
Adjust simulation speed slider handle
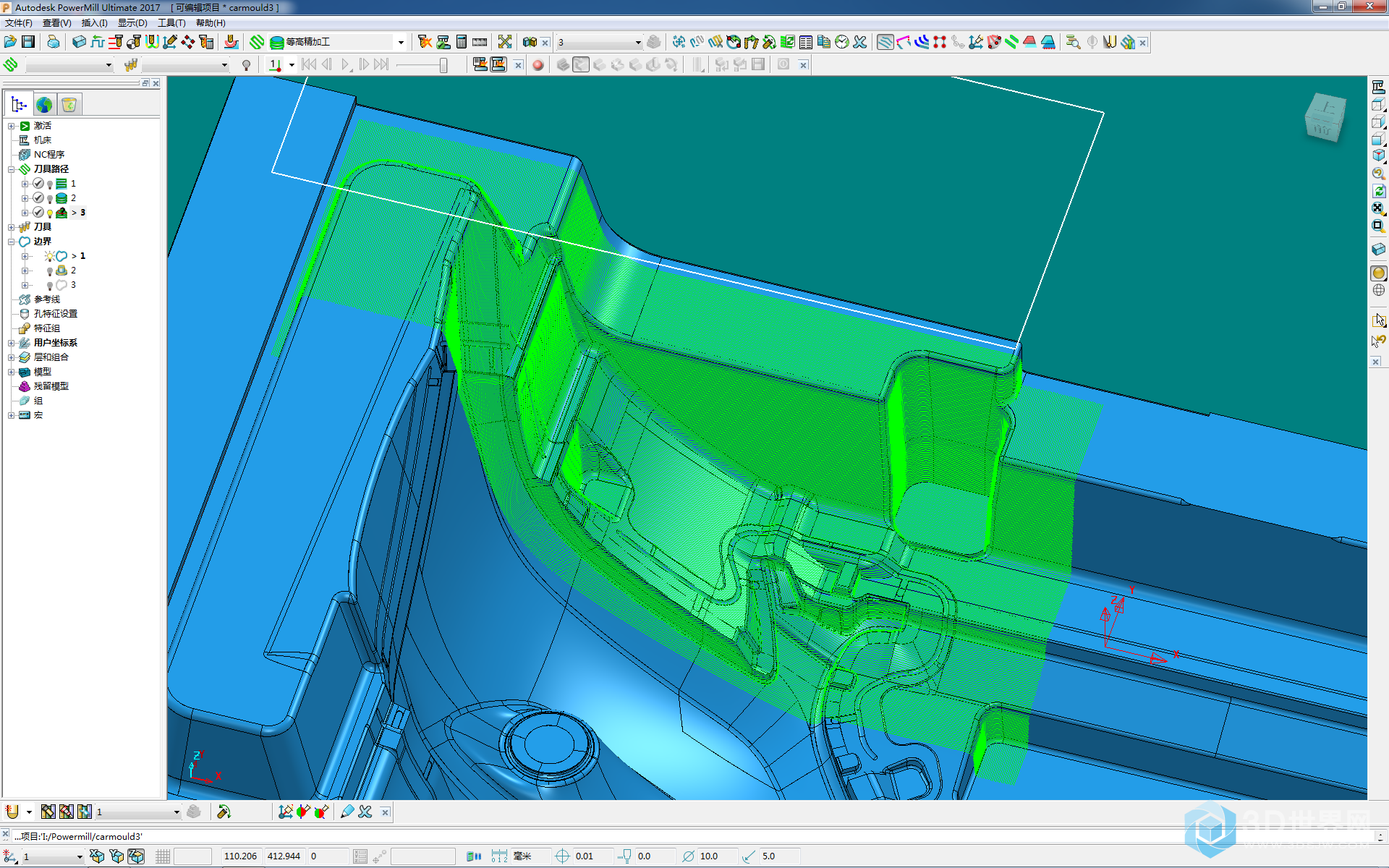(x=443, y=65)
